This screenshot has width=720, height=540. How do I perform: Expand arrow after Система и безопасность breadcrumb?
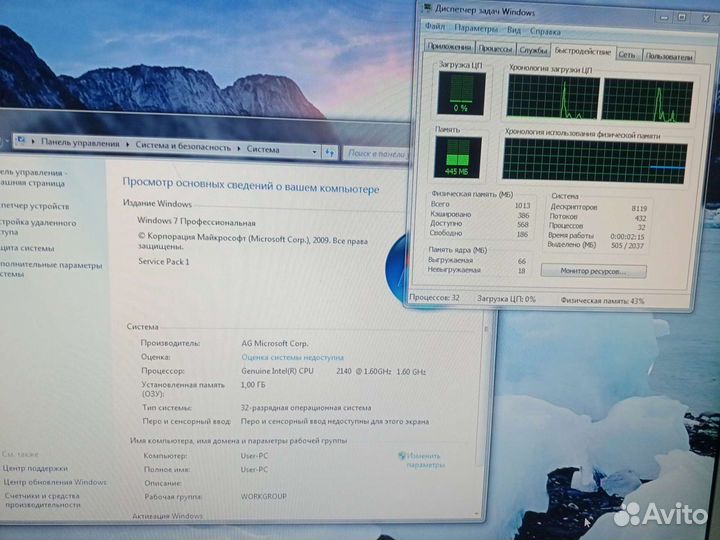tap(239, 148)
